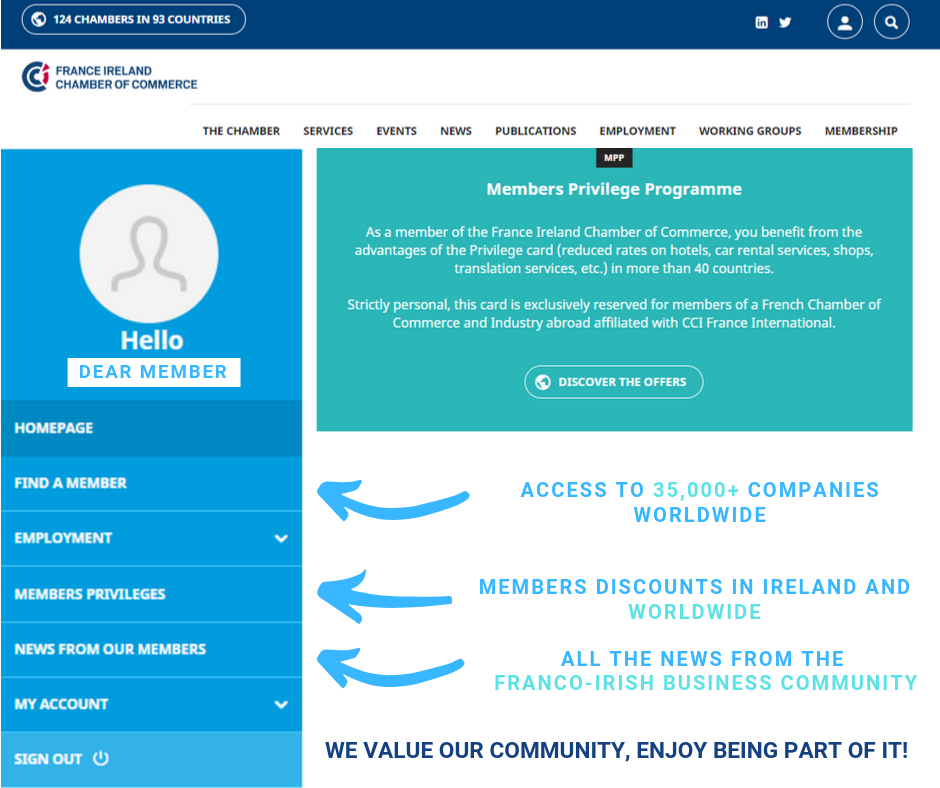The width and height of the screenshot is (940, 788).
Task: Open the Twitter icon link
Action: 786,22
